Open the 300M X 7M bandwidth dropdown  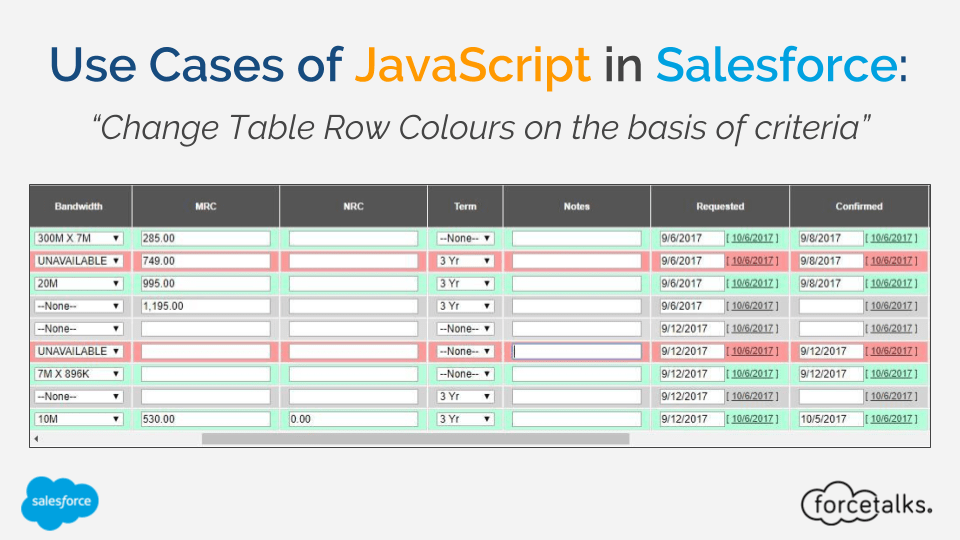click(78, 238)
